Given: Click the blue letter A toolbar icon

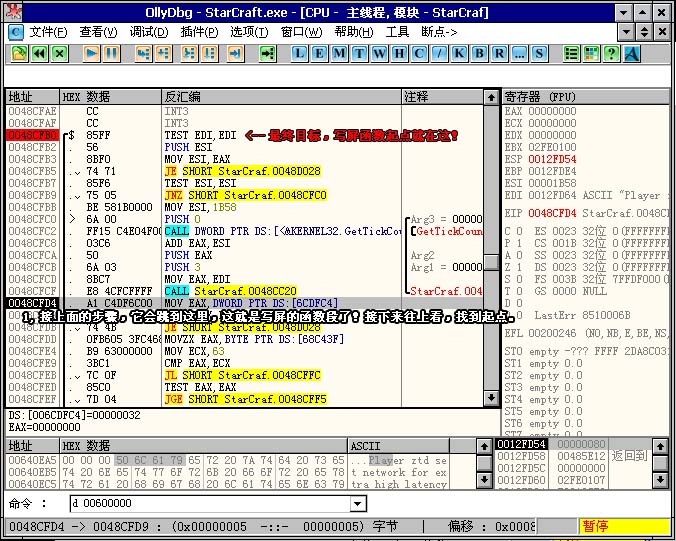Looking at the screenshot, I should 632,54.
